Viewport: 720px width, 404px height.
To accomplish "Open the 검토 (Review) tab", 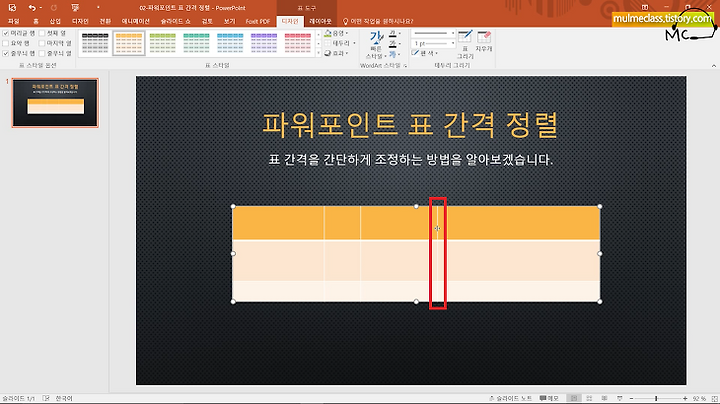I will tap(207, 21).
